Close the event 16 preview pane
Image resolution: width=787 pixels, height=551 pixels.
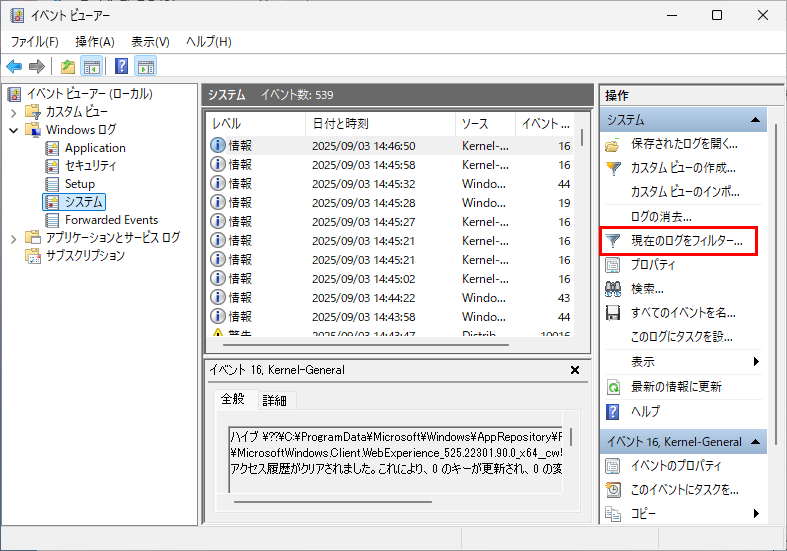575,370
